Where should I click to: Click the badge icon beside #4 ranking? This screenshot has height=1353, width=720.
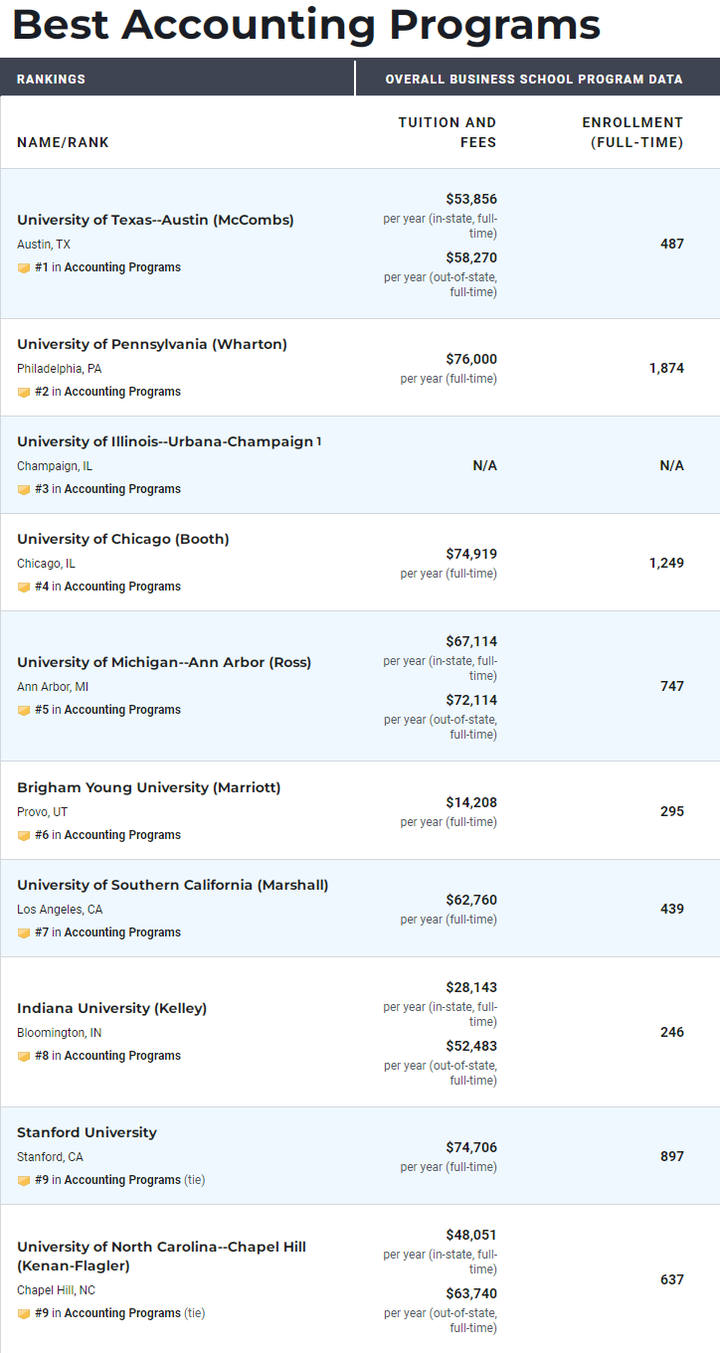click(x=24, y=587)
